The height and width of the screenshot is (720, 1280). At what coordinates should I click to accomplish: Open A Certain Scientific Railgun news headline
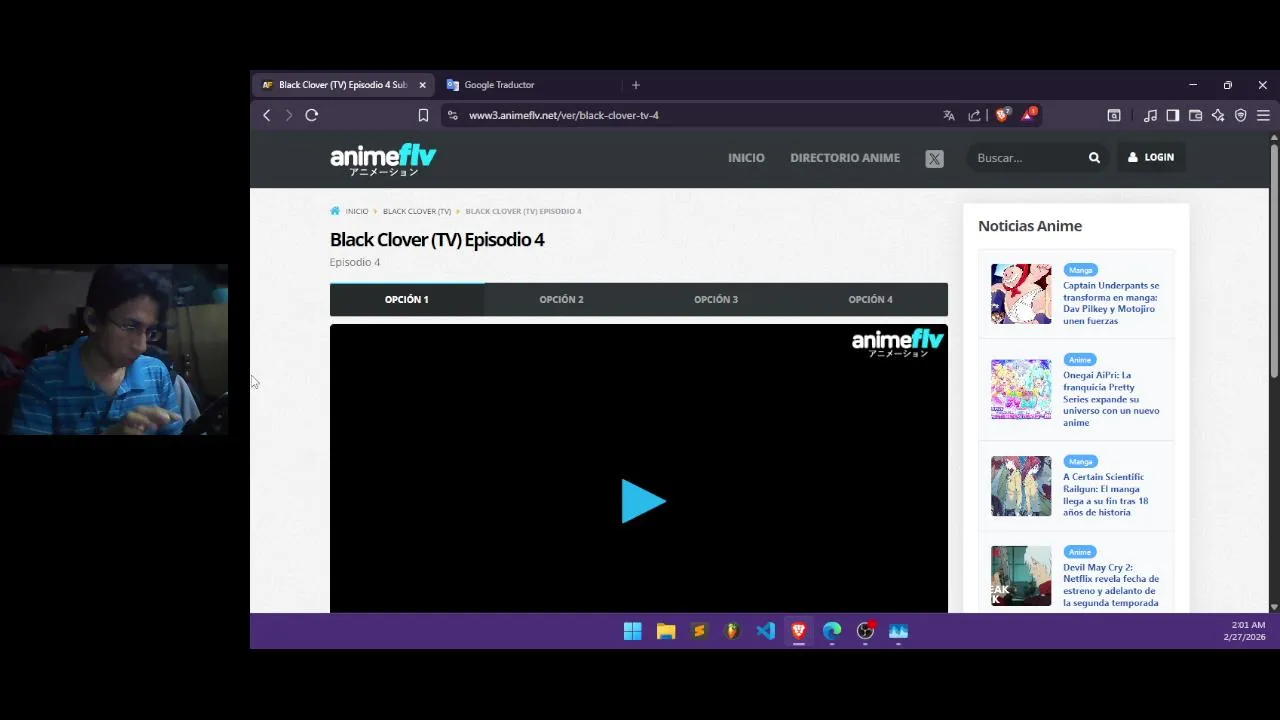[1106, 495]
